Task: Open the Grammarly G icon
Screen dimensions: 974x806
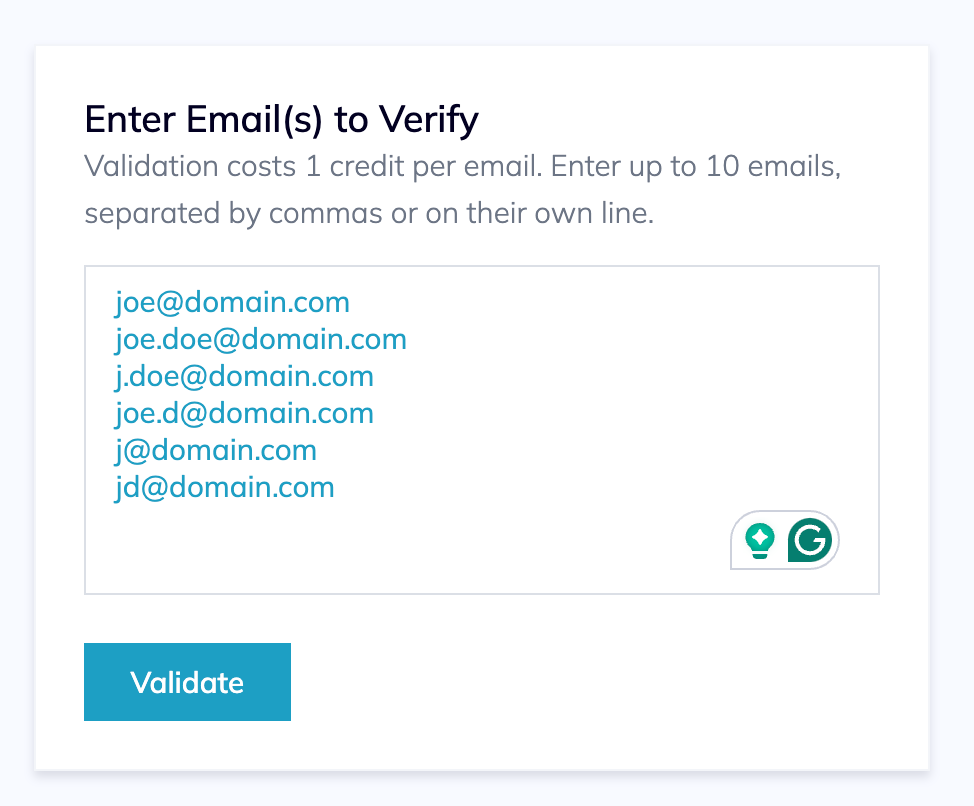Action: (810, 540)
